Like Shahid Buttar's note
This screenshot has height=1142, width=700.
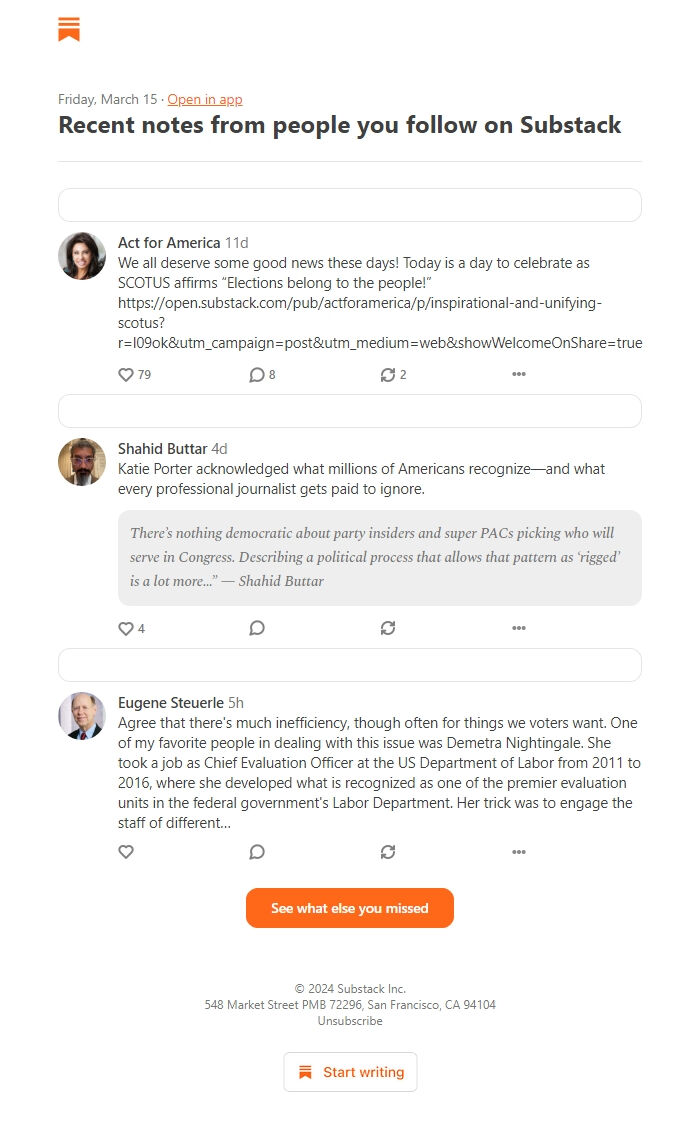click(x=125, y=629)
